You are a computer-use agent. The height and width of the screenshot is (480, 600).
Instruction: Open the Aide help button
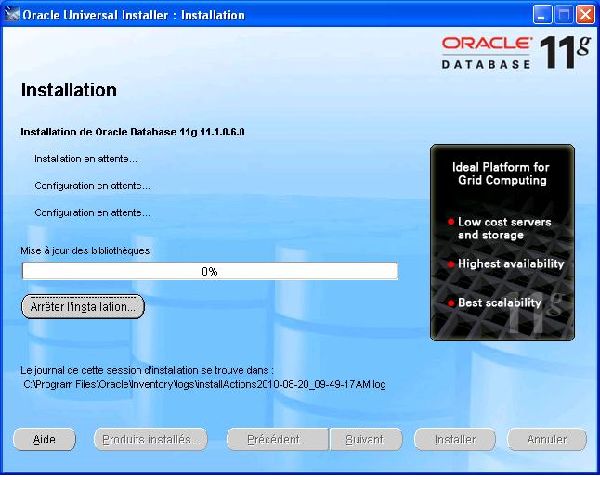pyautogui.click(x=44, y=439)
